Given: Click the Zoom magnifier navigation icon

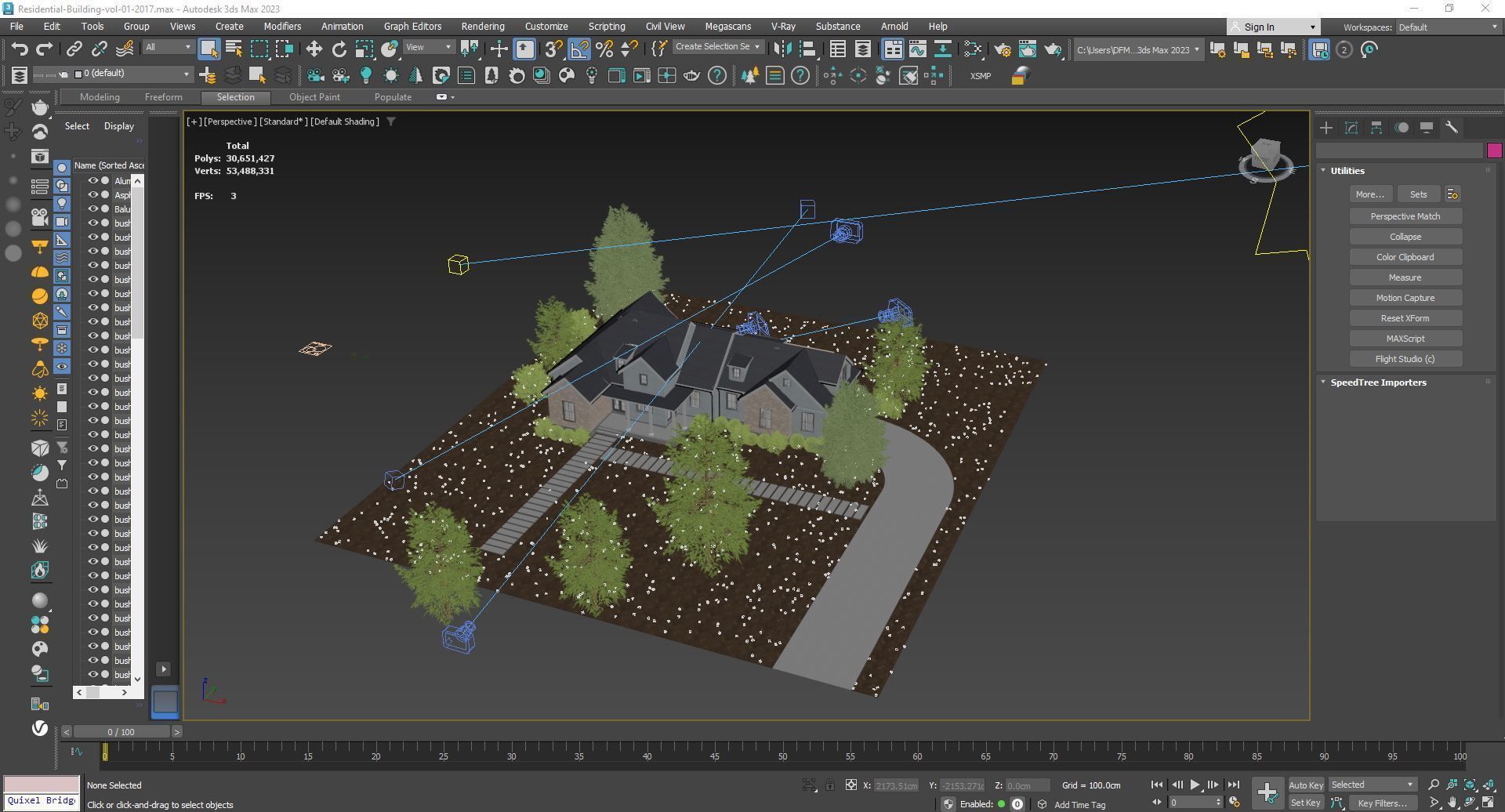Looking at the screenshot, I should click(x=1434, y=785).
